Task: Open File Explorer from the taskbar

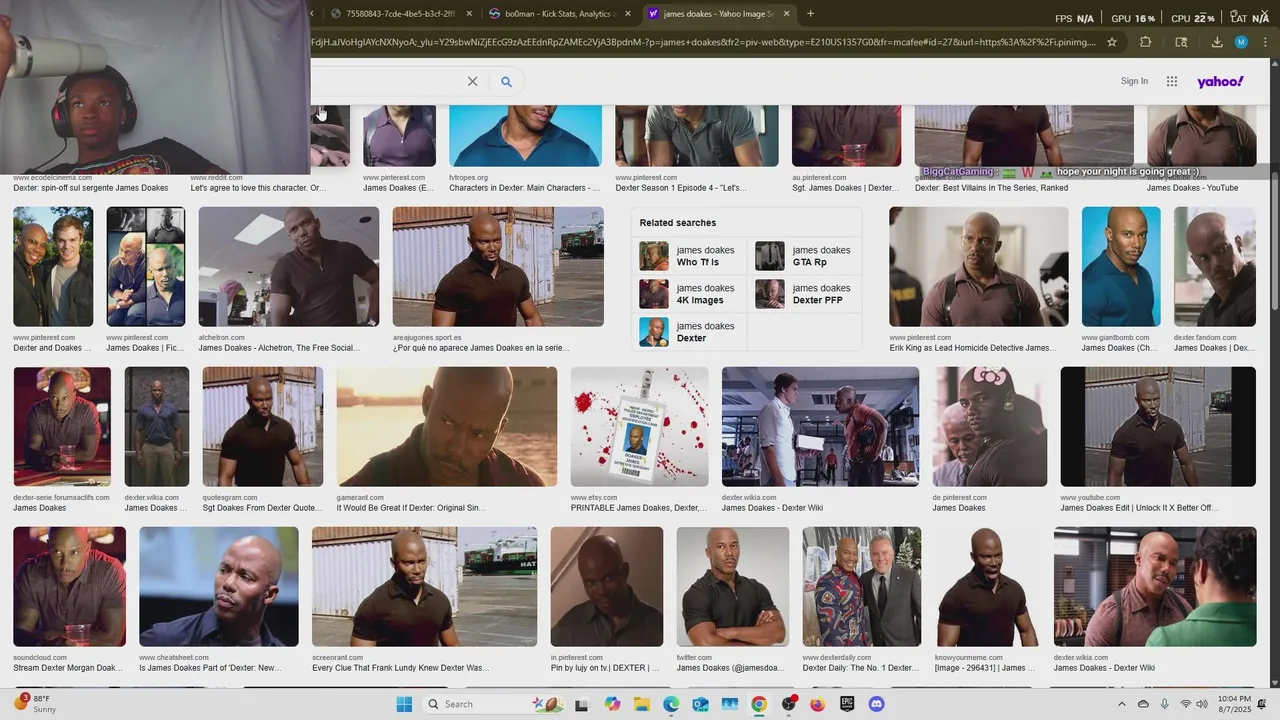Action: click(x=641, y=704)
